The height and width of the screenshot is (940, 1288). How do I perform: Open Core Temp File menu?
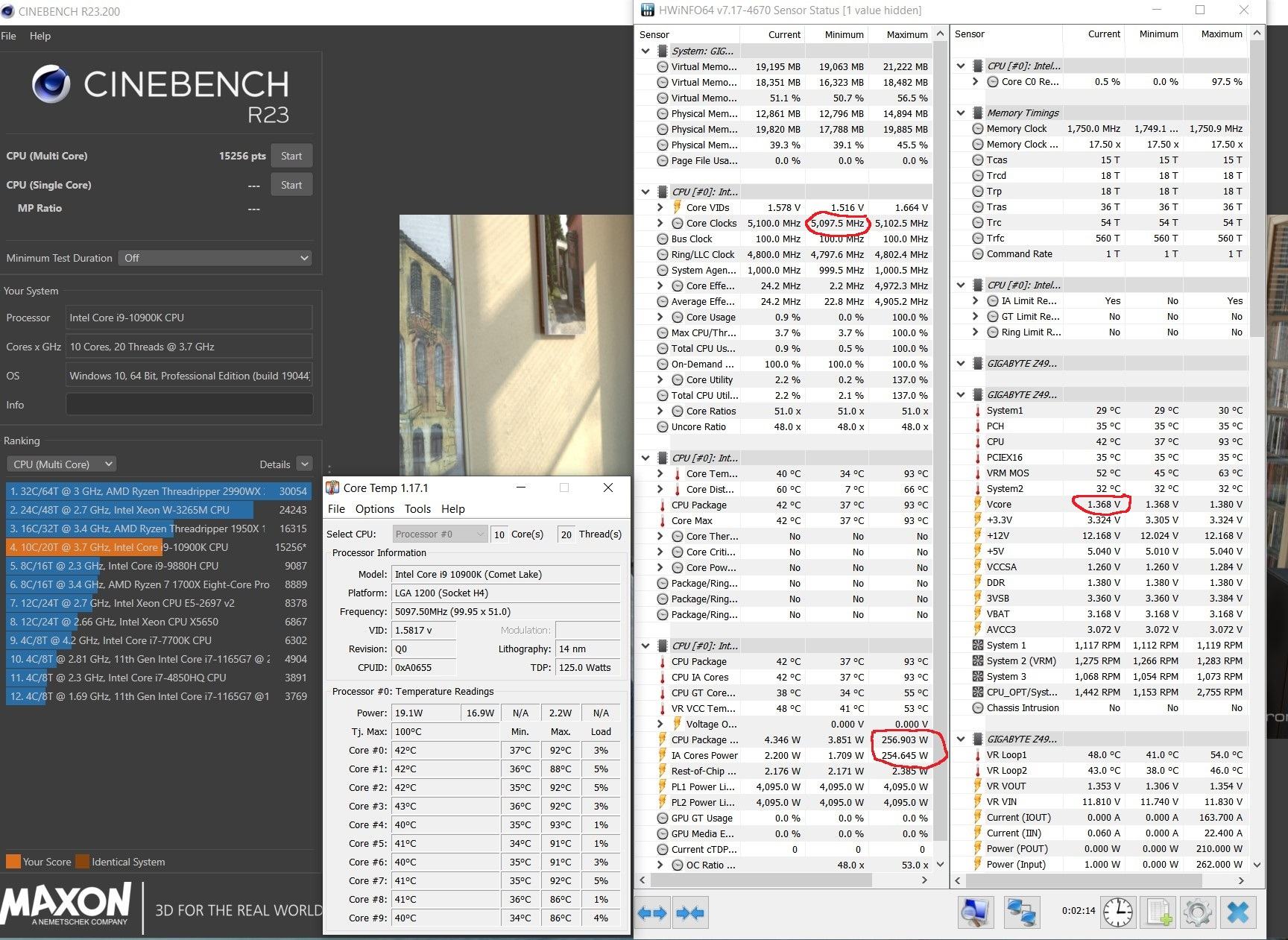(337, 508)
